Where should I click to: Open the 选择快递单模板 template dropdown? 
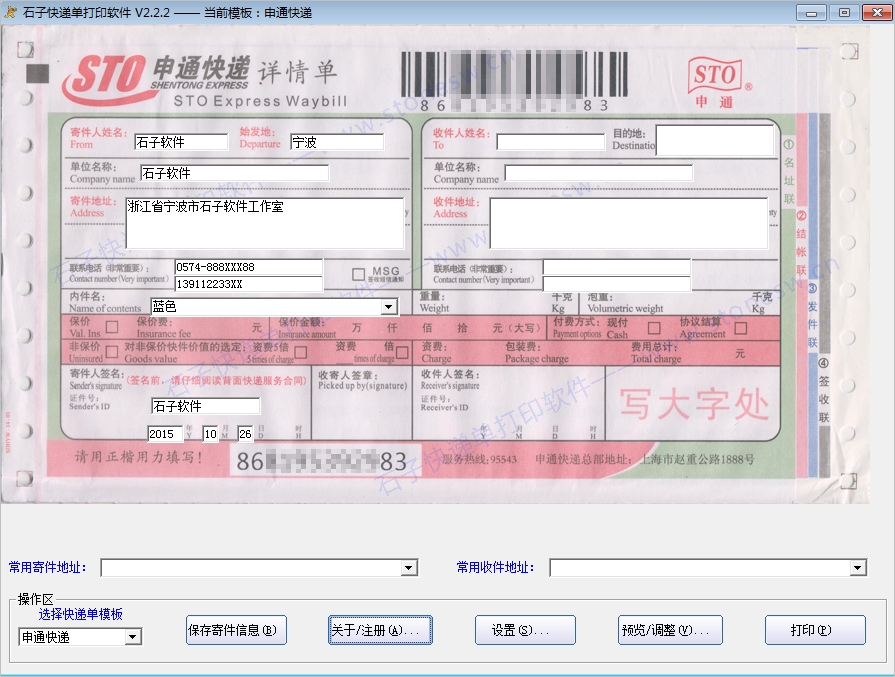pyautogui.click(x=133, y=636)
